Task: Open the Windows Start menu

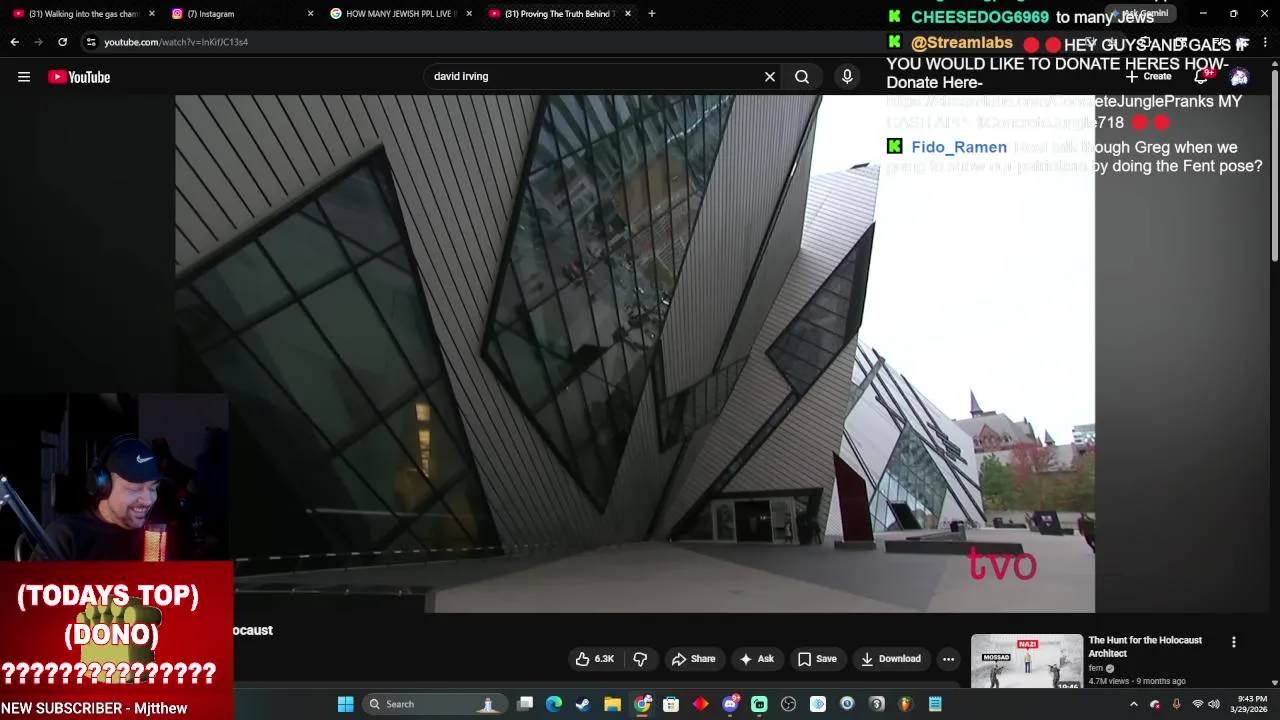Action: [x=345, y=704]
